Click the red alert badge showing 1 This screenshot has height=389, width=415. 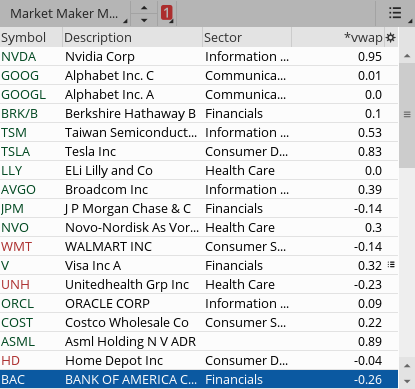click(166, 13)
